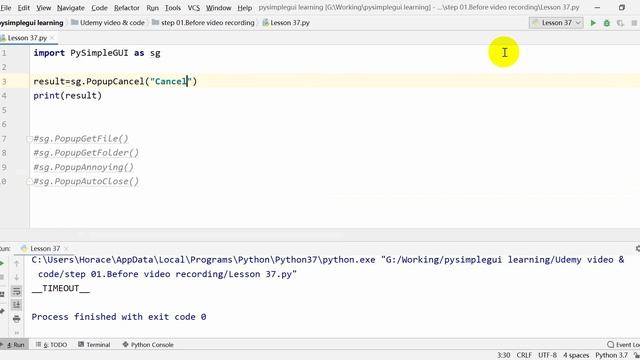Change '4 spaces' indent setting
The image size is (640, 360).
pyautogui.click(x=576, y=356)
